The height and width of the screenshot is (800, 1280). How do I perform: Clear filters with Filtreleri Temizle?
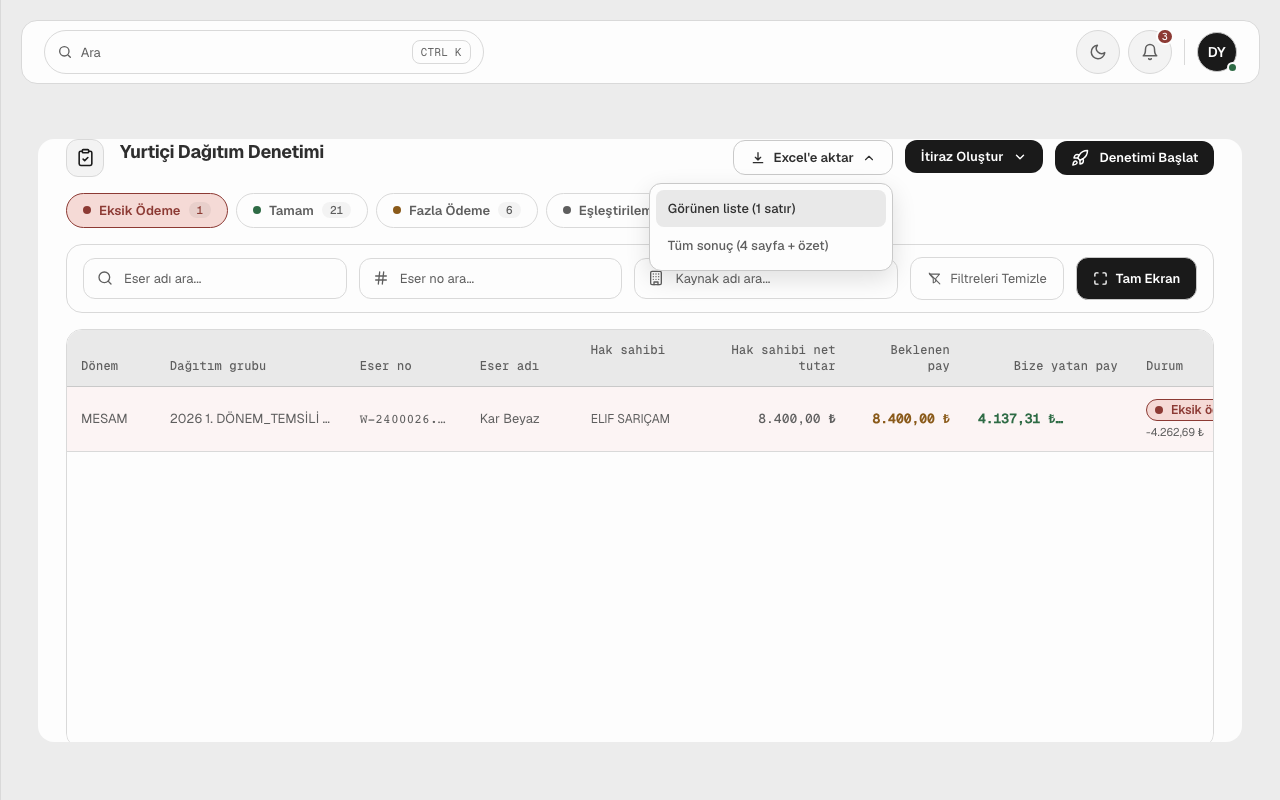[987, 278]
